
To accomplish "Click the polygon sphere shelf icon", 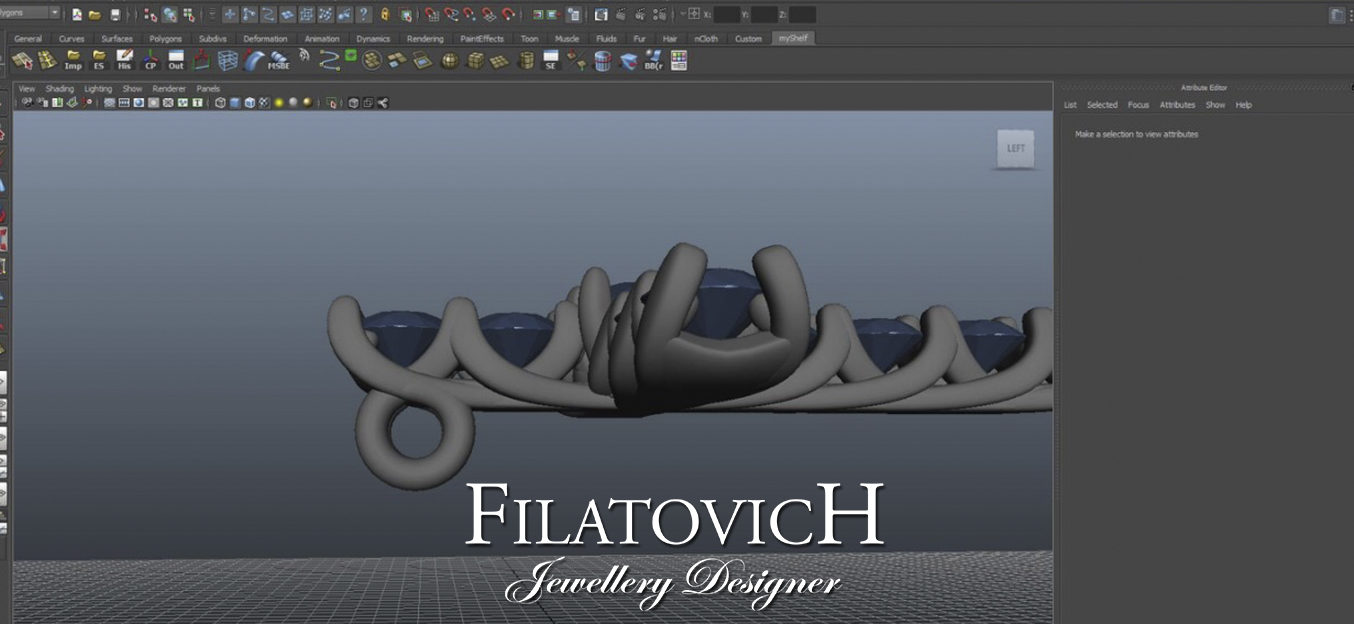I will [x=449, y=61].
